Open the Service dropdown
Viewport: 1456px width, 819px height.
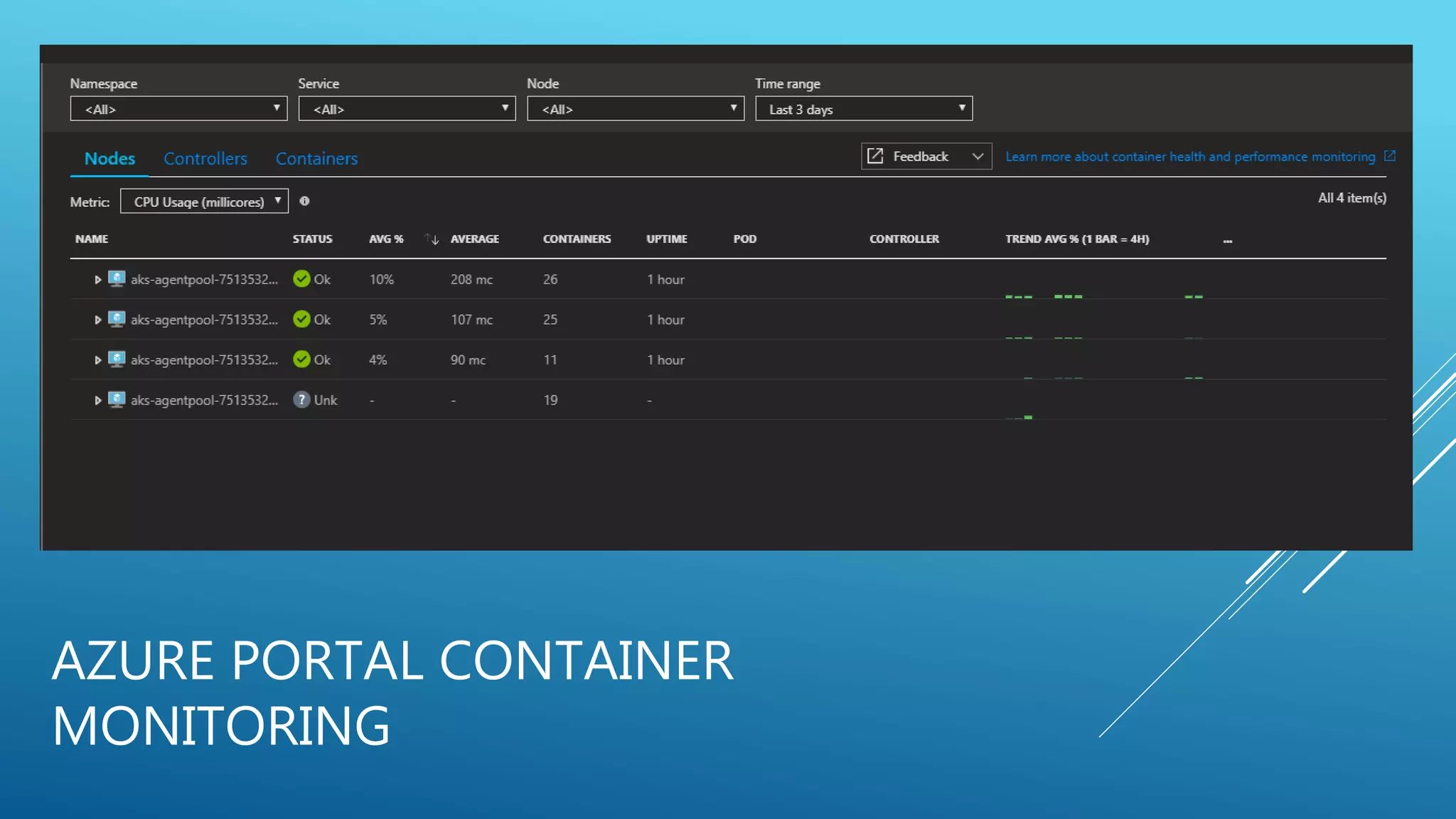(407, 109)
